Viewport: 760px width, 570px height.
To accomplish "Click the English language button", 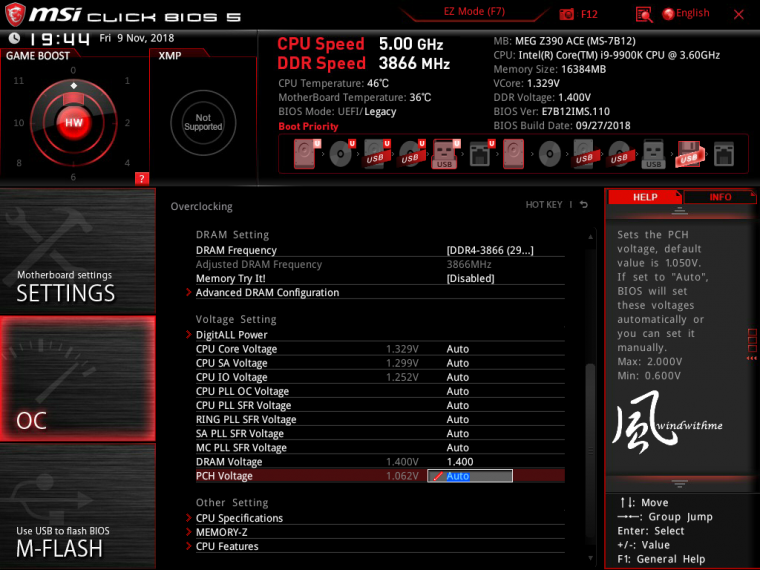I will coord(693,13).
